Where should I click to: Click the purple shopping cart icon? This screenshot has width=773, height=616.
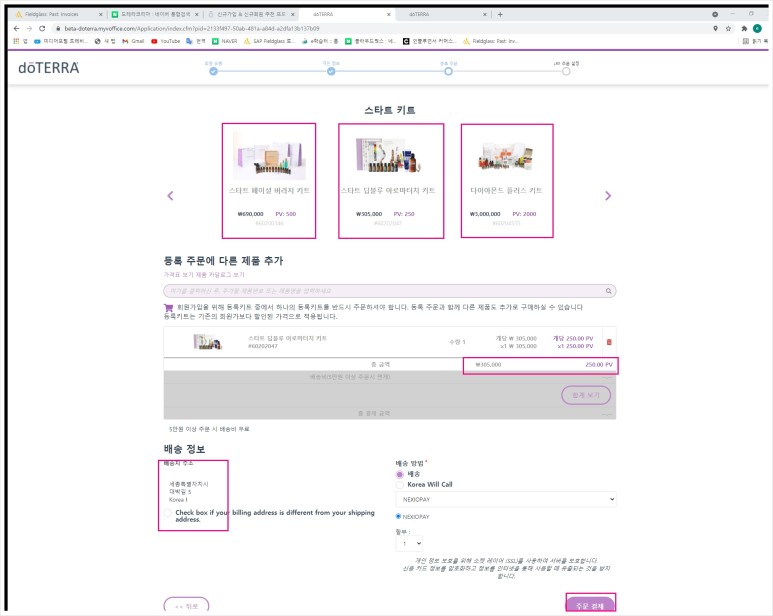coord(168,308)
